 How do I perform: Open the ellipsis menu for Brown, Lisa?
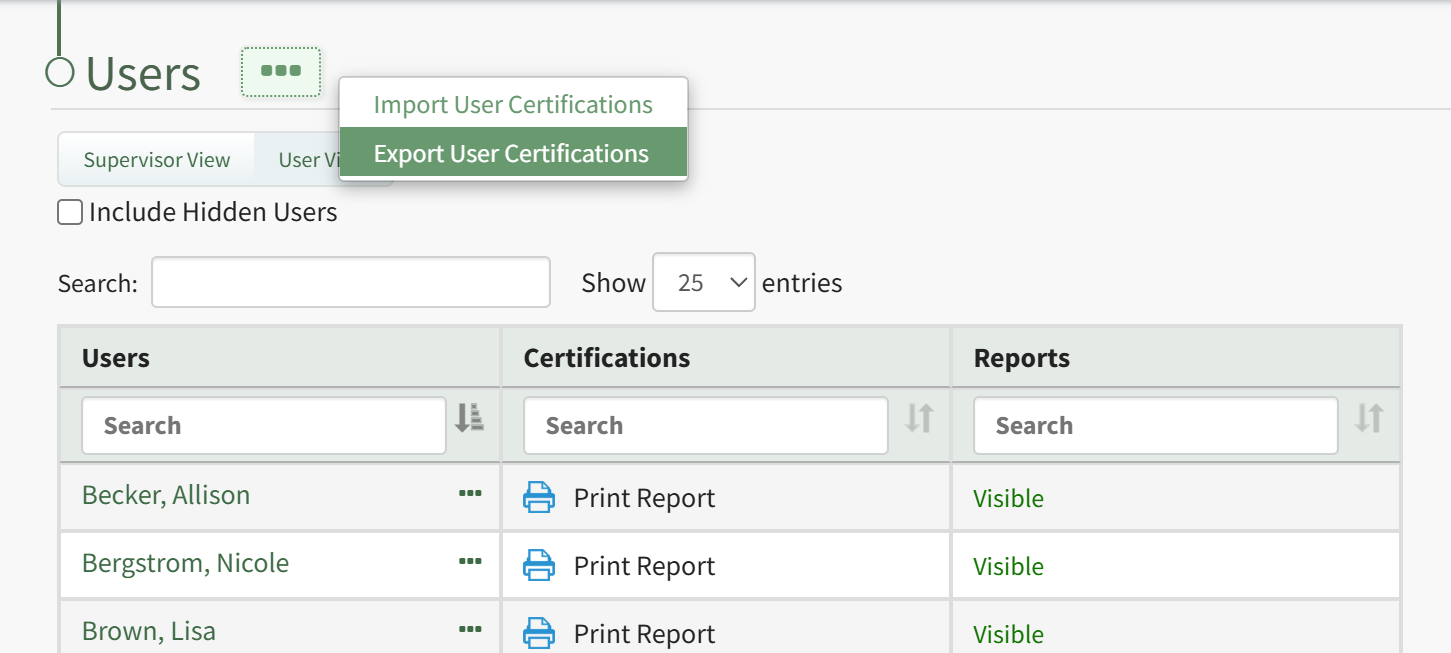[x=470, y=629]
